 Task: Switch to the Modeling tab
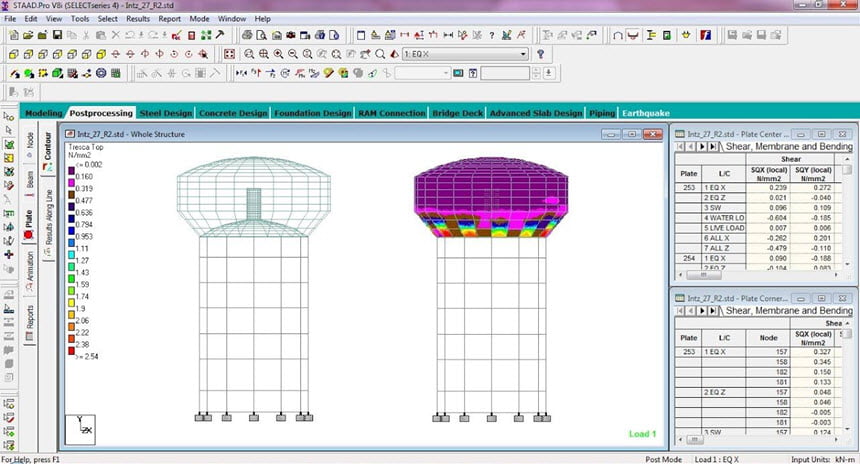point(43,113)
